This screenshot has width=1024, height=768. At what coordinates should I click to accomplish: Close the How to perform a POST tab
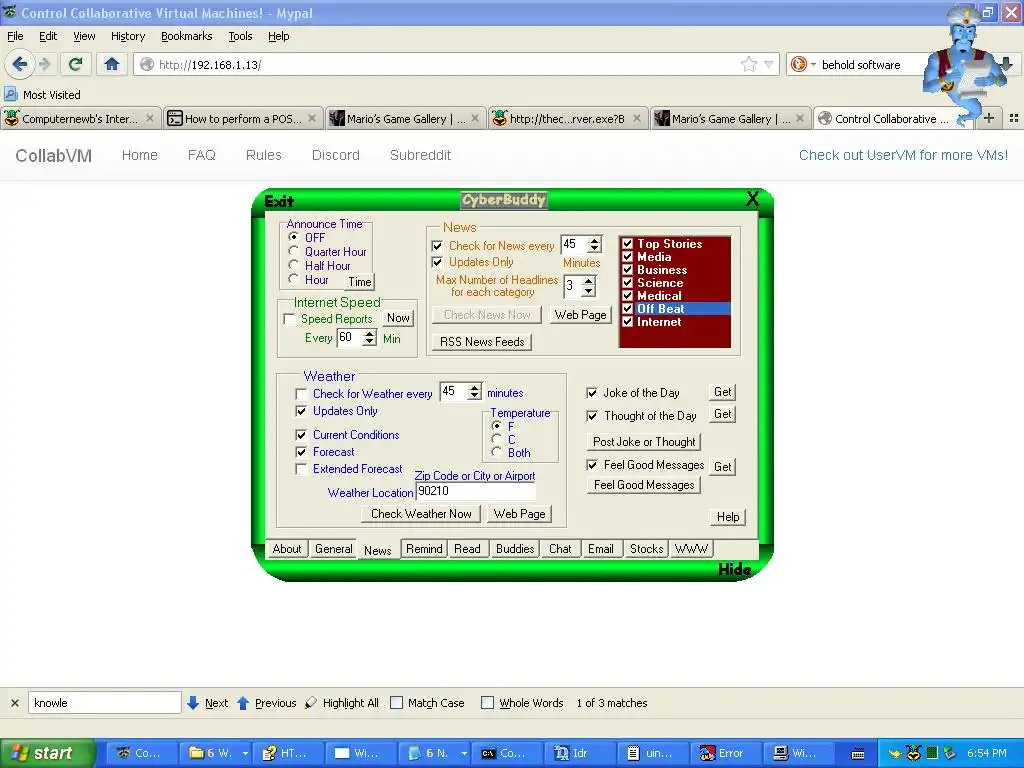click(x=312, y=118)
